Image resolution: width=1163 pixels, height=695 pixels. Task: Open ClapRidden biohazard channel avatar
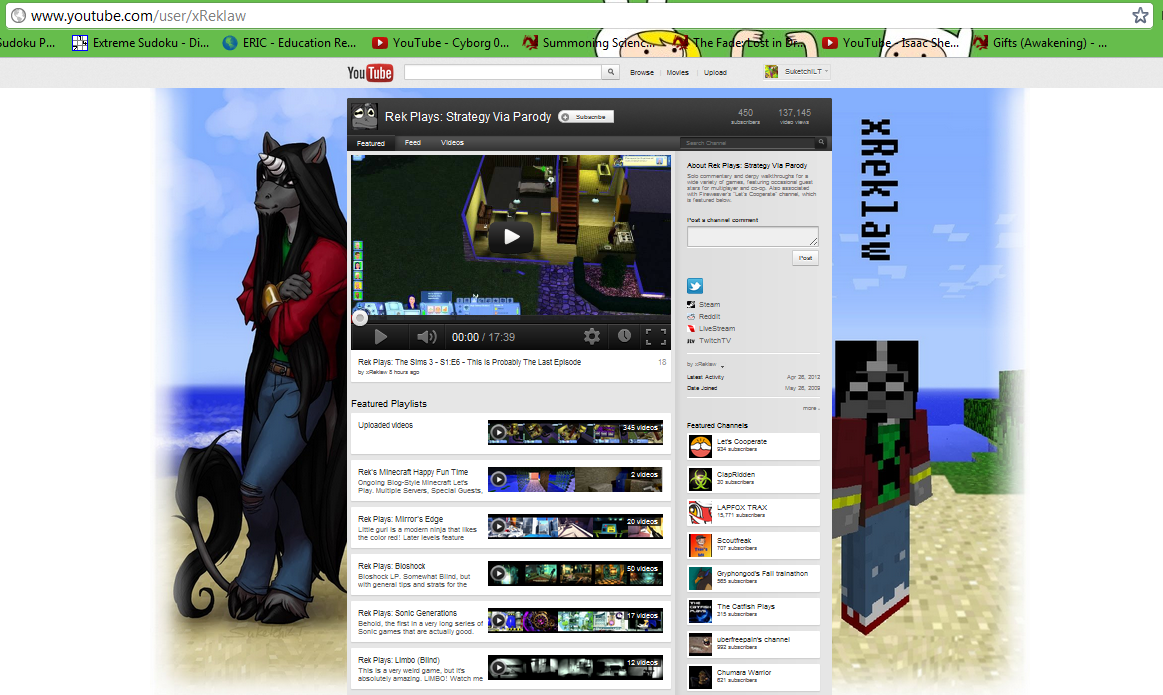point(699,479)
